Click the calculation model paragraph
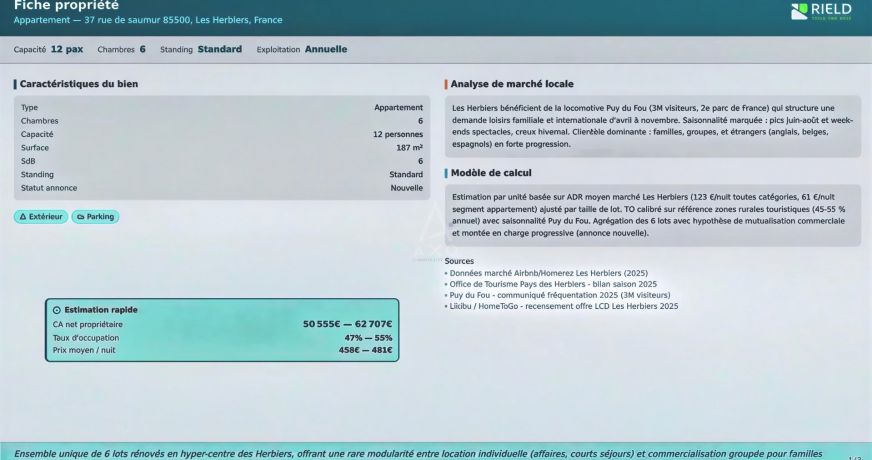This screenshot has height=460, width=872. point(649,215)
